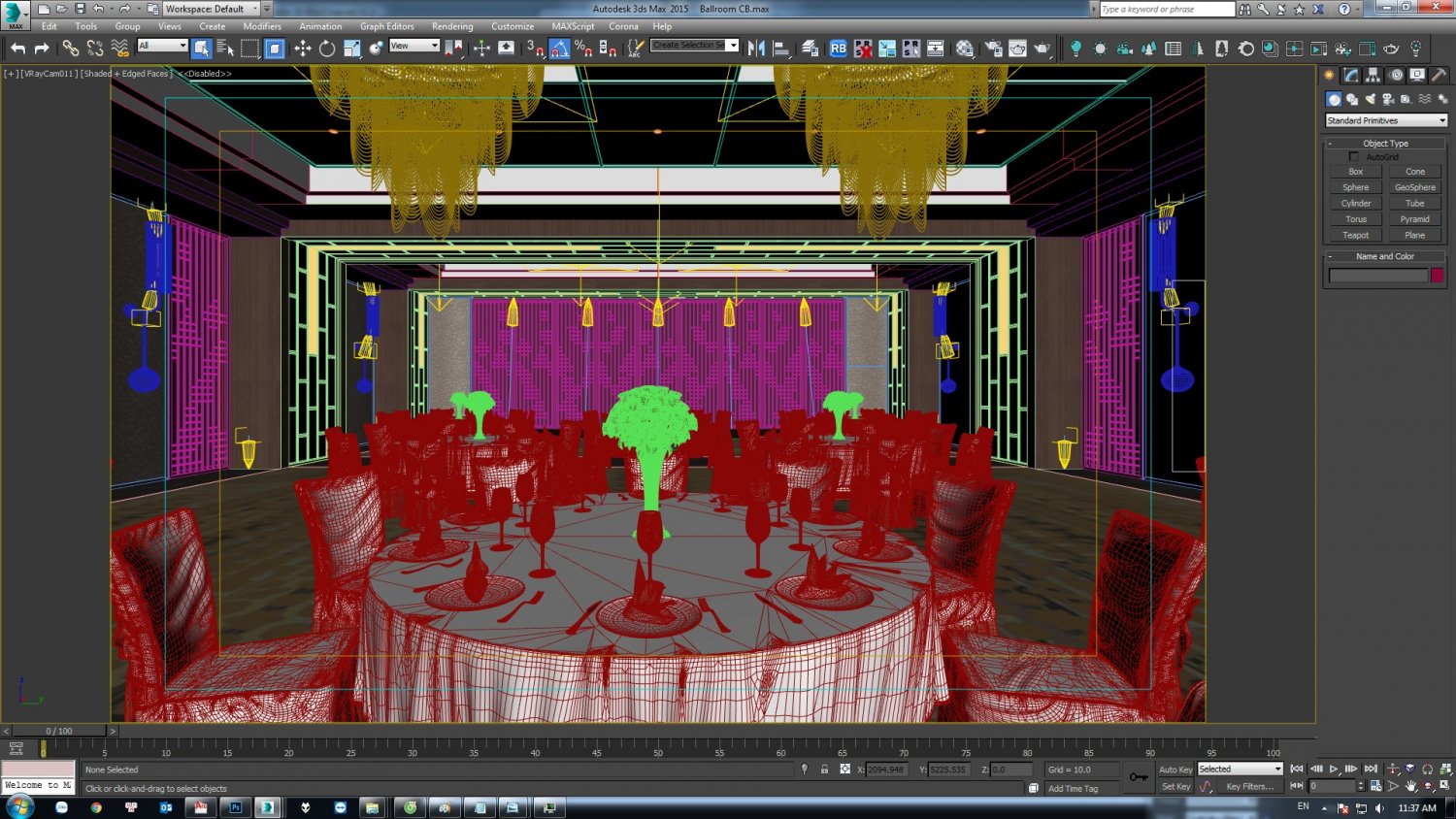1456x819 pixels.
Task: Open the Align tool
Action: coord(781,48)
